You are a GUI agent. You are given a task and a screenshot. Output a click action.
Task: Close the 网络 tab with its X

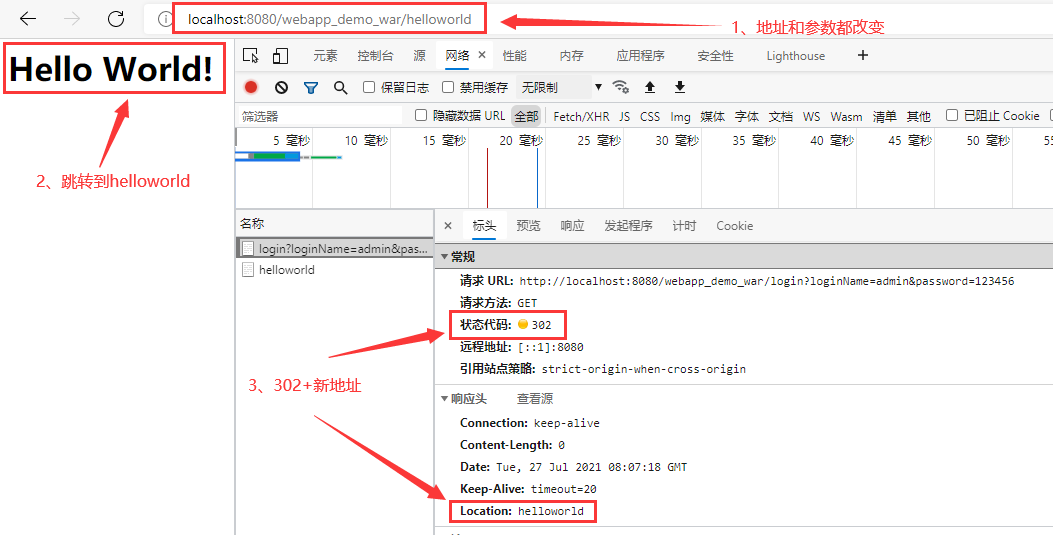pyautogui.click(x=482, y=55)
